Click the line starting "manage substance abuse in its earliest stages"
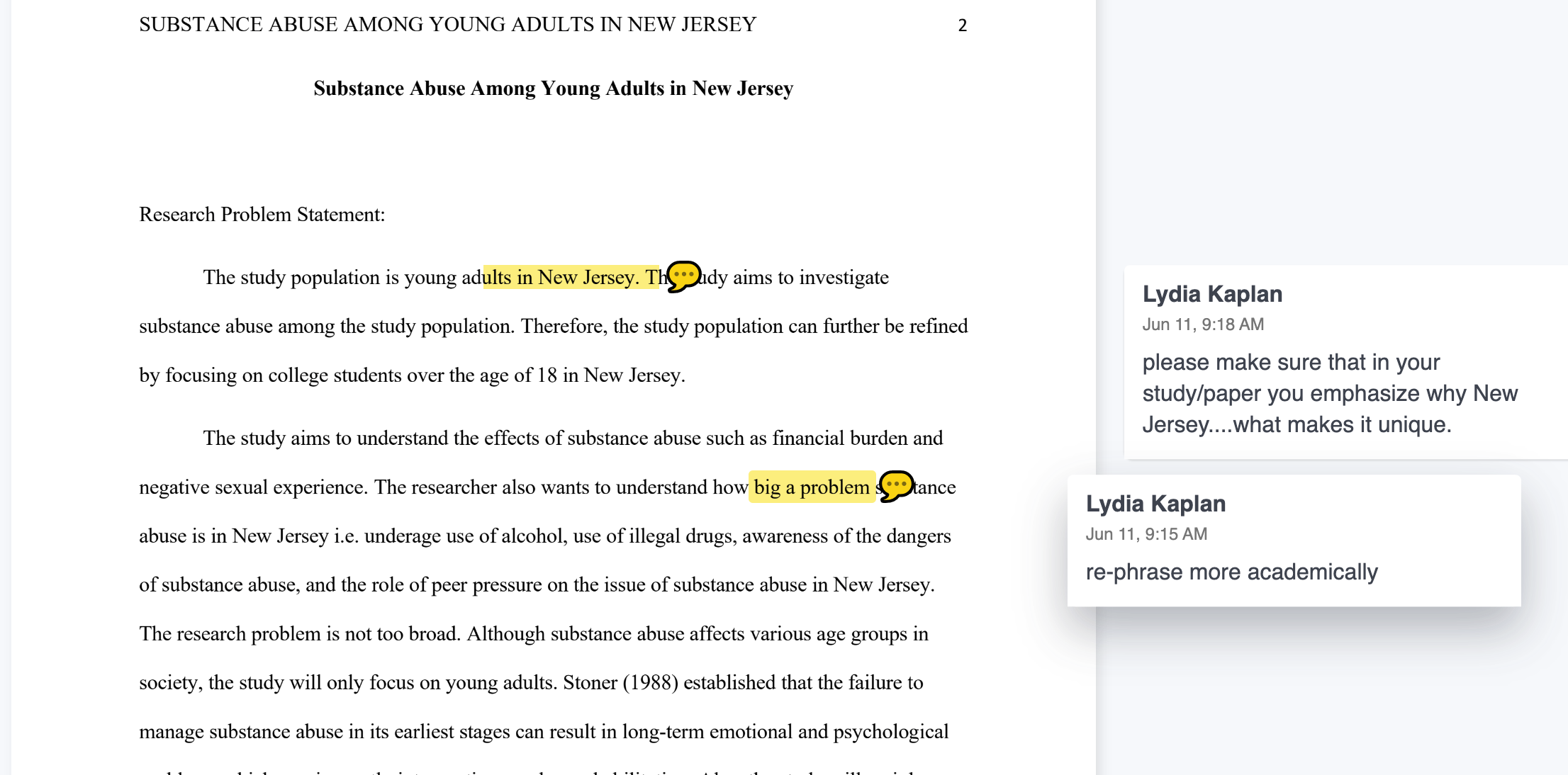The image size is (1568, 775). coord(543,732)
